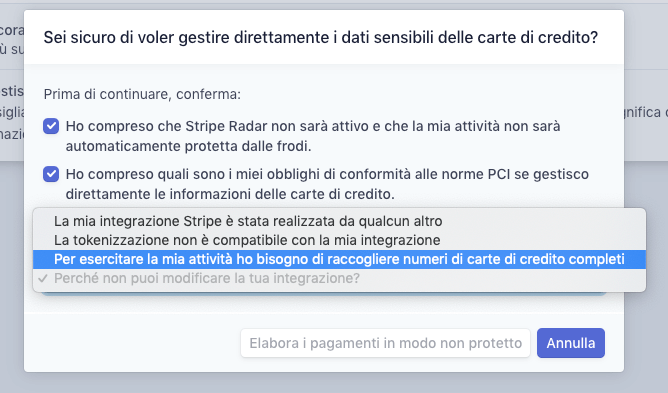The width and height of the screenshot is (668, 393).
Task: Pick highlighted "Per esercitare la mia attività" option
Action: [x=339, y=259]
